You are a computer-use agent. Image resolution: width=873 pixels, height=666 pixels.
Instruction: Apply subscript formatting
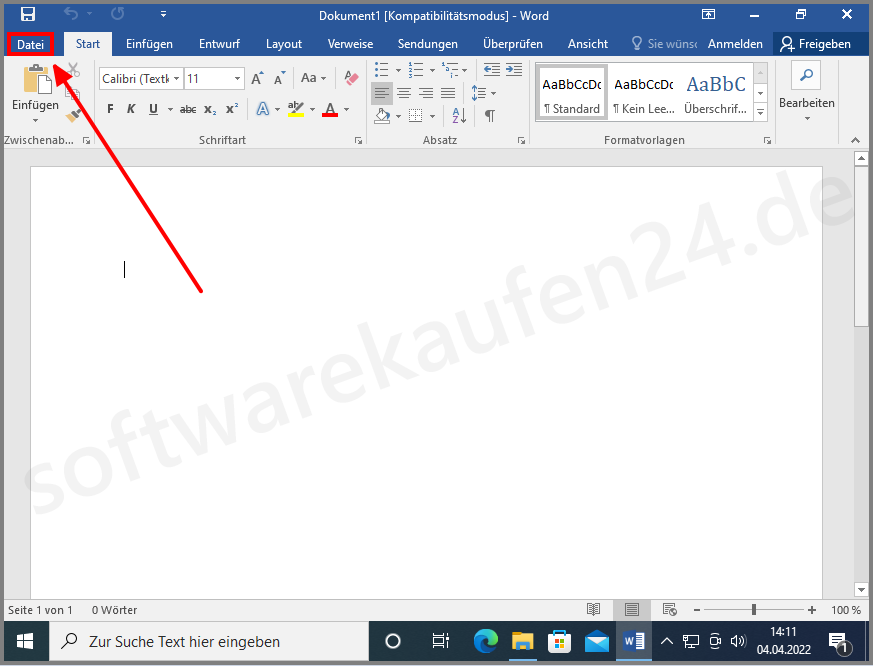click(x=209, y=109)
